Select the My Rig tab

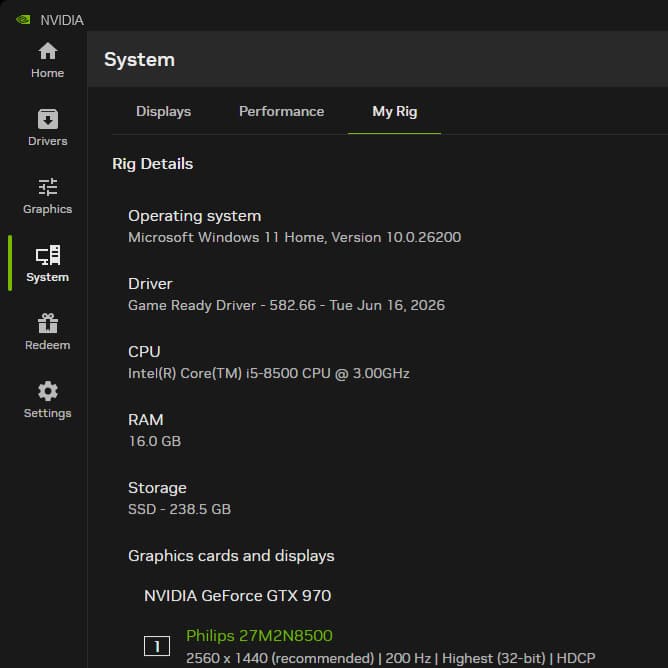pos(394,111)
